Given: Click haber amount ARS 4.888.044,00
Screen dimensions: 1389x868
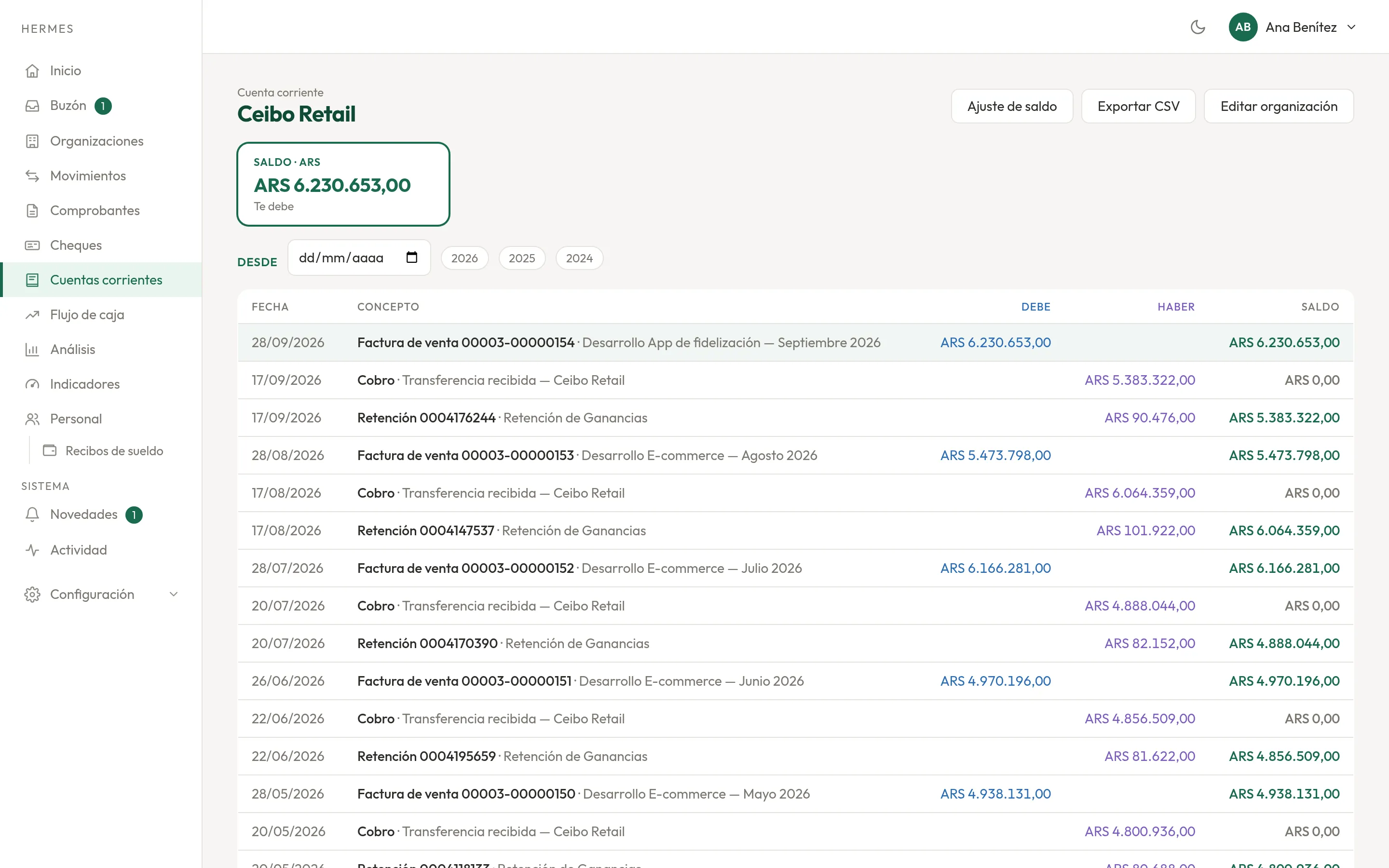Looking at the screenshot, I should click(1139, 606).
